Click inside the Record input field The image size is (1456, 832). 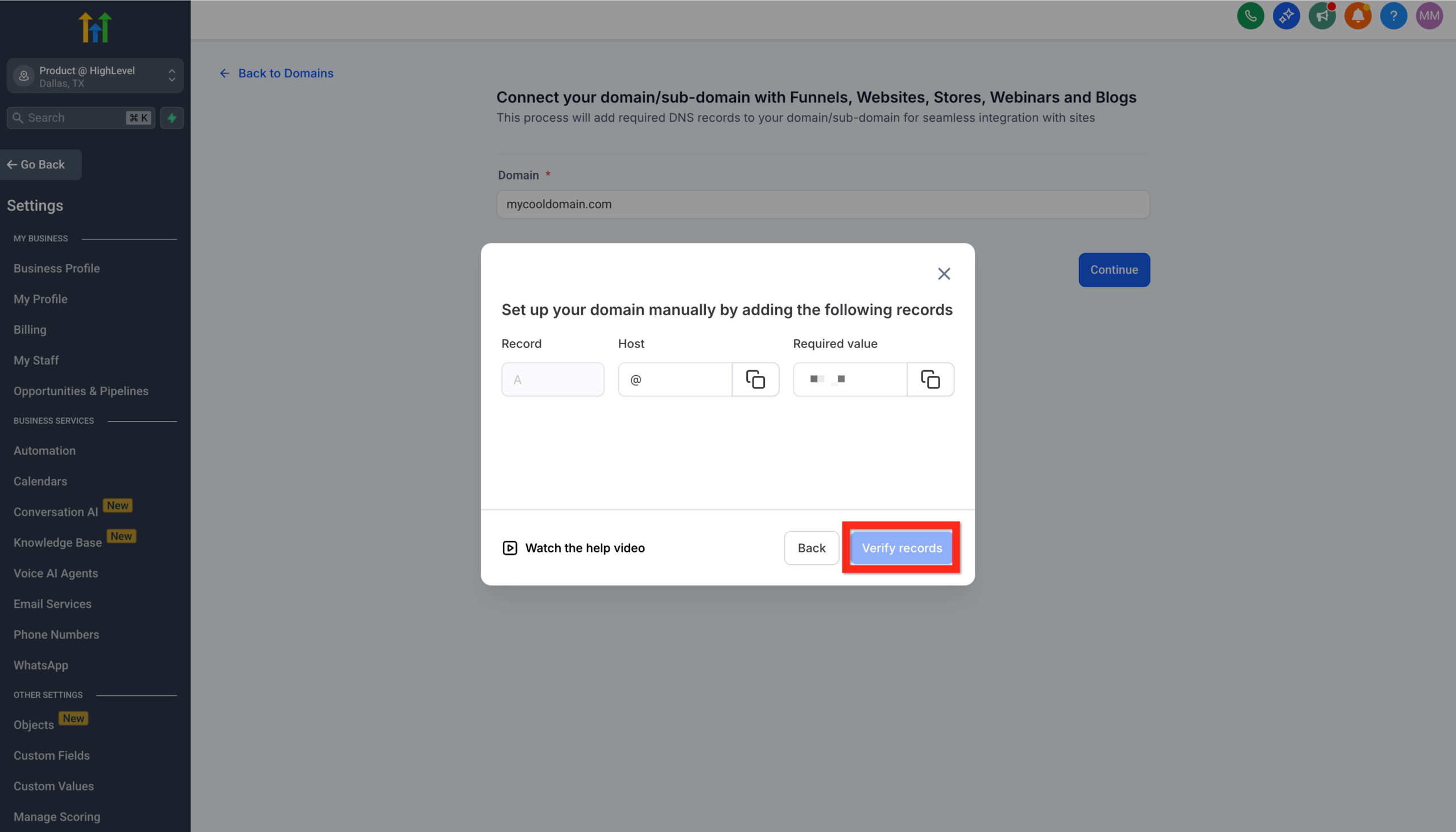tap(552, 379)
